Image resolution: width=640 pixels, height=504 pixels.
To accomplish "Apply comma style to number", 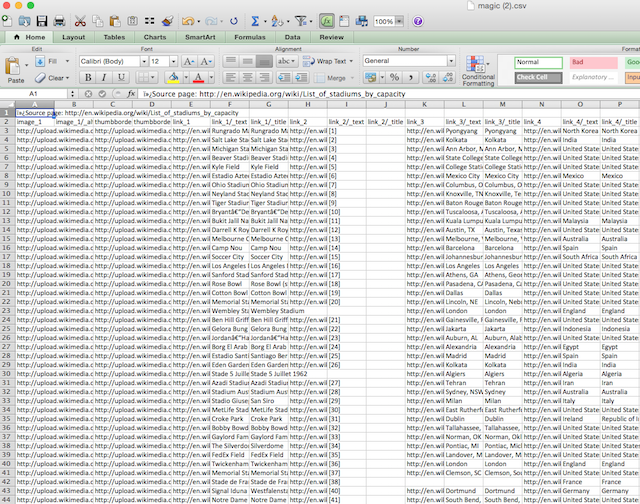I will (411, 77).
